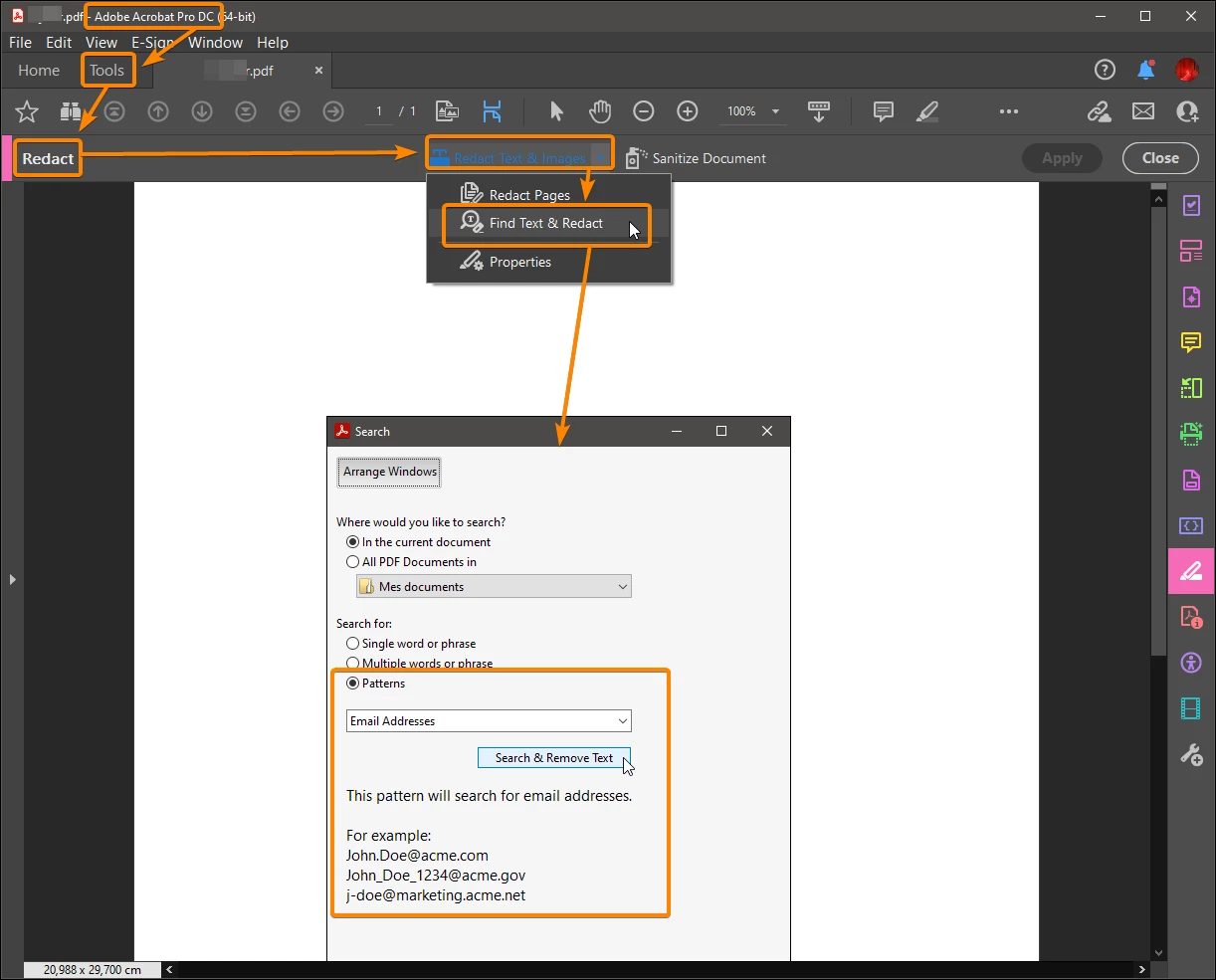Viewport: 1216px width, 980px height.
Task: Click the 20,988 x 29,700 cm size readout
Action: [95, 969]
